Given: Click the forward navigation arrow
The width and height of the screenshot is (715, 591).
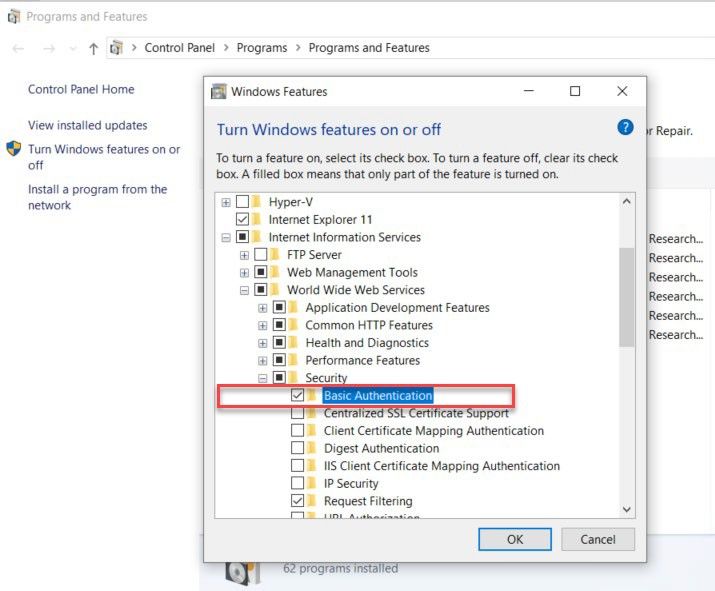Looking at the screenshot, I should [x=49, y=48].
